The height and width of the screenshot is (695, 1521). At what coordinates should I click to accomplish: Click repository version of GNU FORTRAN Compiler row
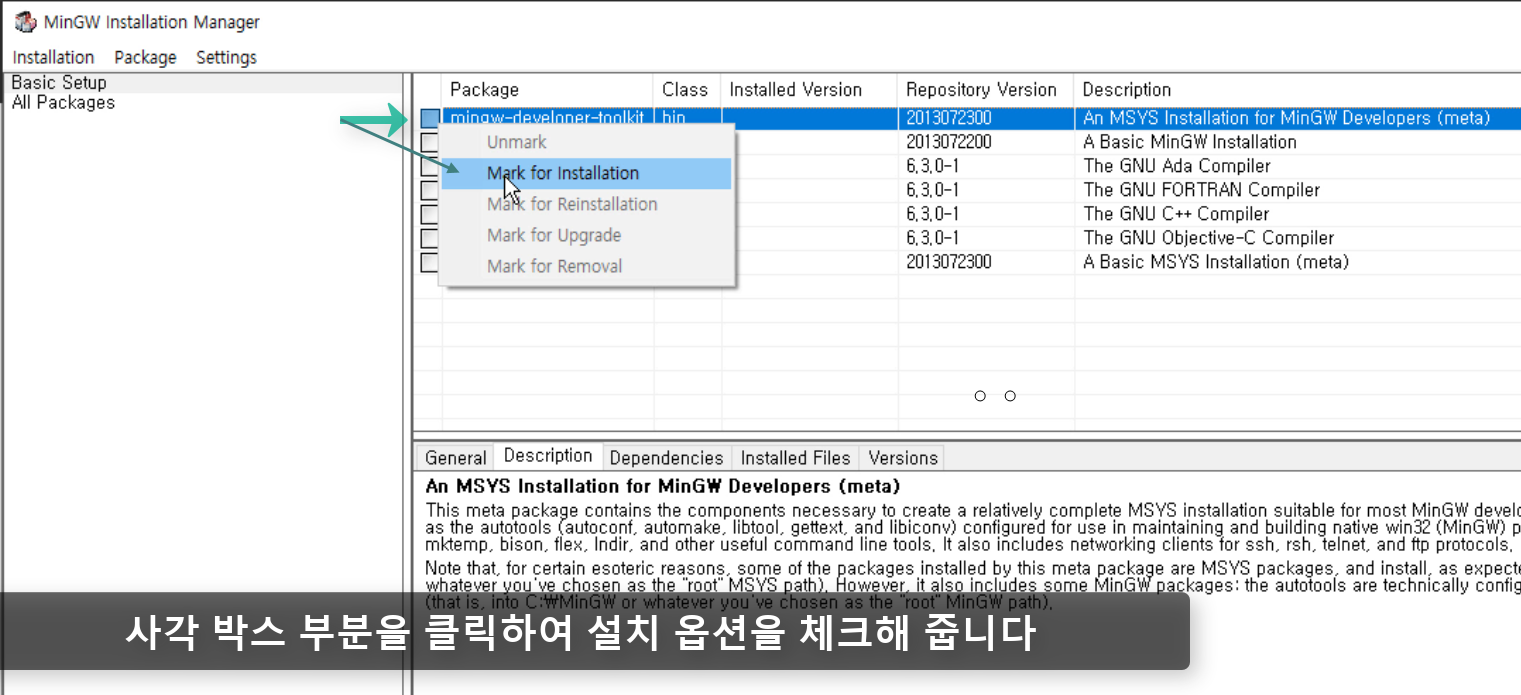coord(933,190)
